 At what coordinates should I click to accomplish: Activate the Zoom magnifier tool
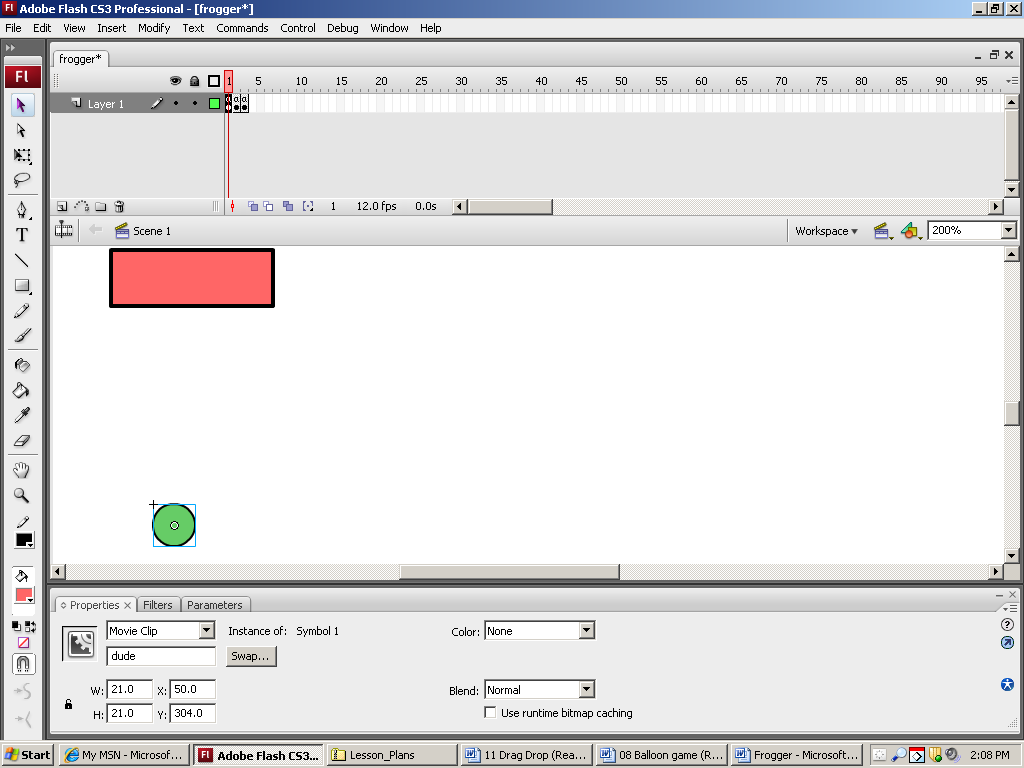pos(22,495)
